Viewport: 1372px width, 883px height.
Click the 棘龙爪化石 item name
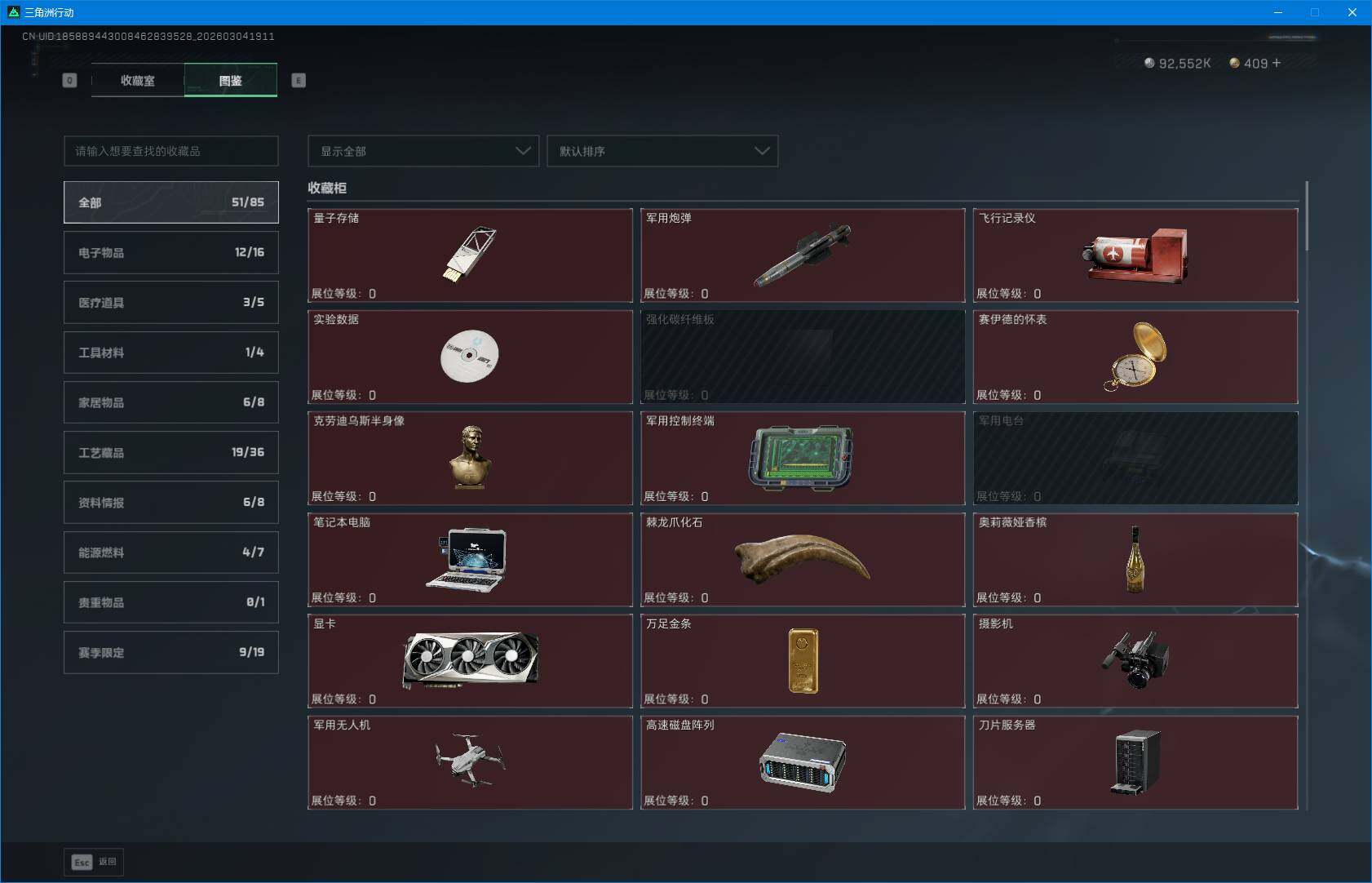(675, 522)
